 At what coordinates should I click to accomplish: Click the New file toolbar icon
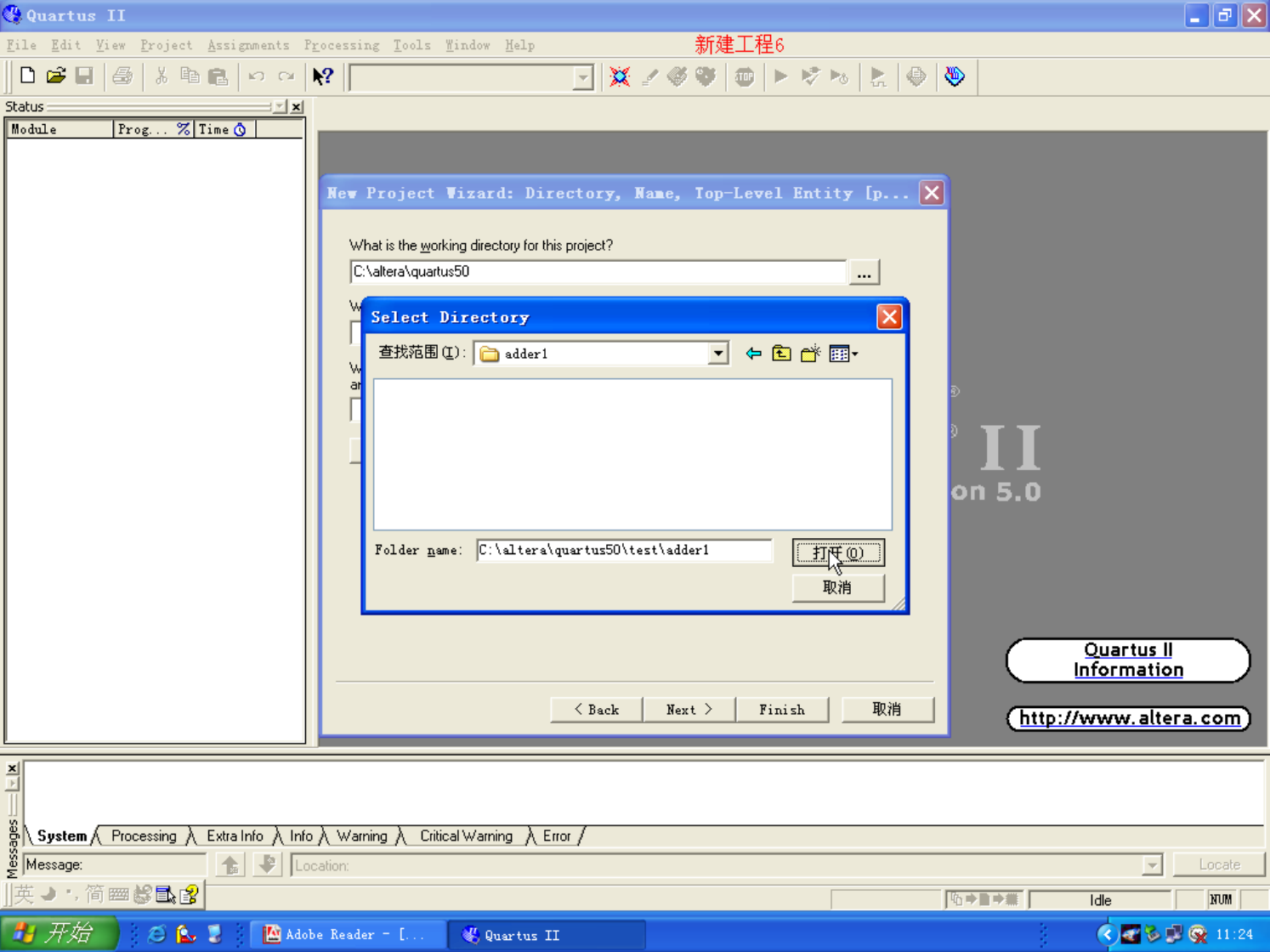click(x=27, y=76)
